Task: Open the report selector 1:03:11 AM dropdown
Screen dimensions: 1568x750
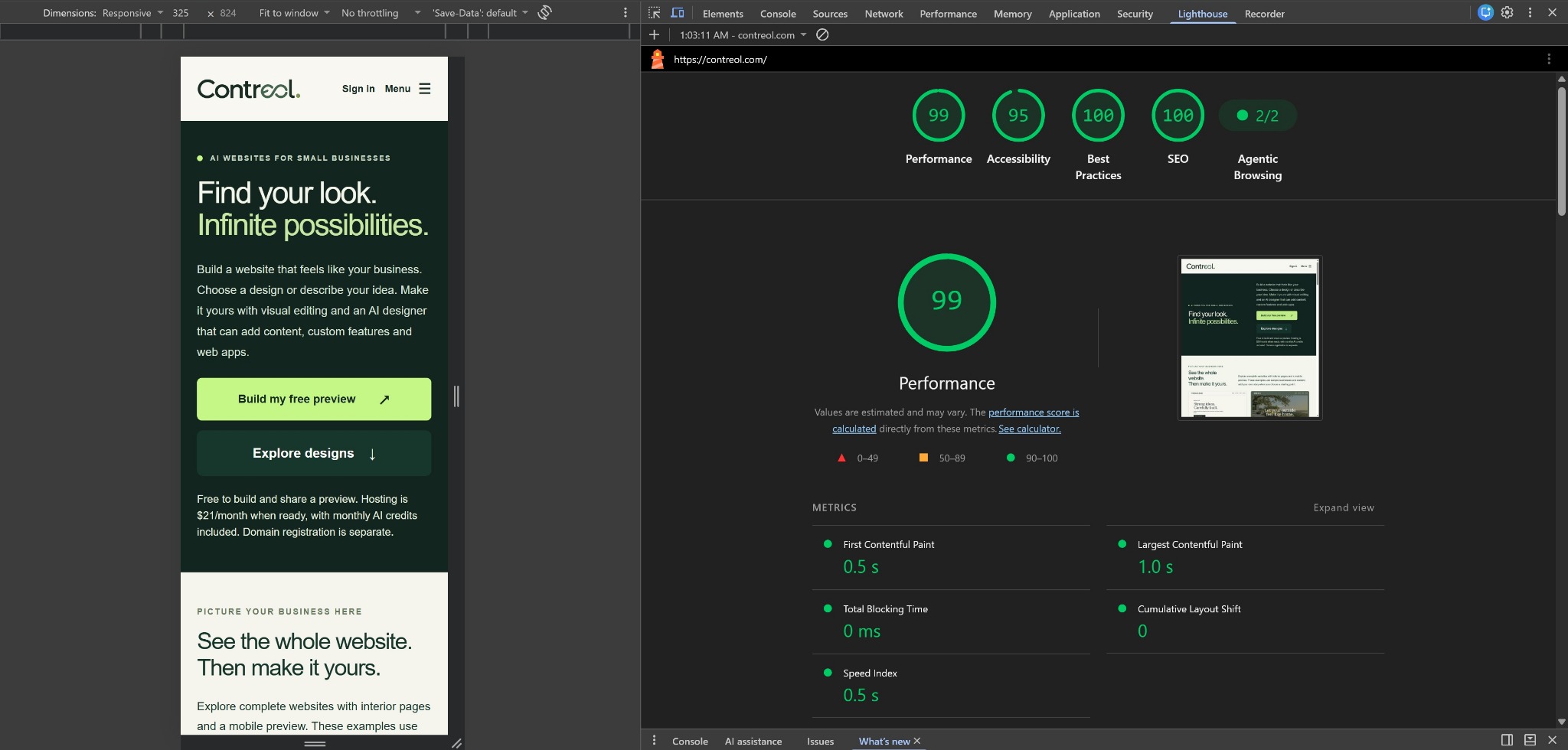Action: click(x=743, y=35)
